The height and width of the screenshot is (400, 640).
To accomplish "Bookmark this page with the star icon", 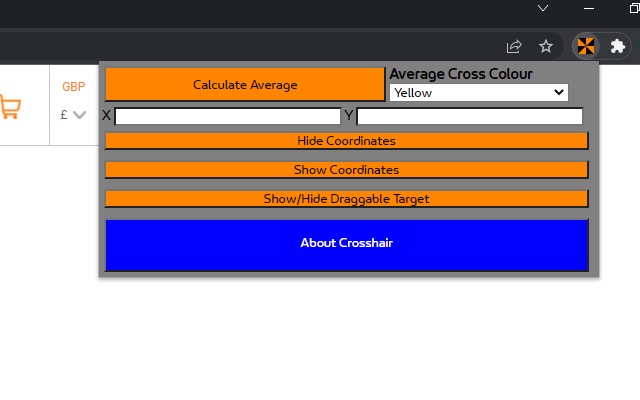I will click(x=546, y=46).
